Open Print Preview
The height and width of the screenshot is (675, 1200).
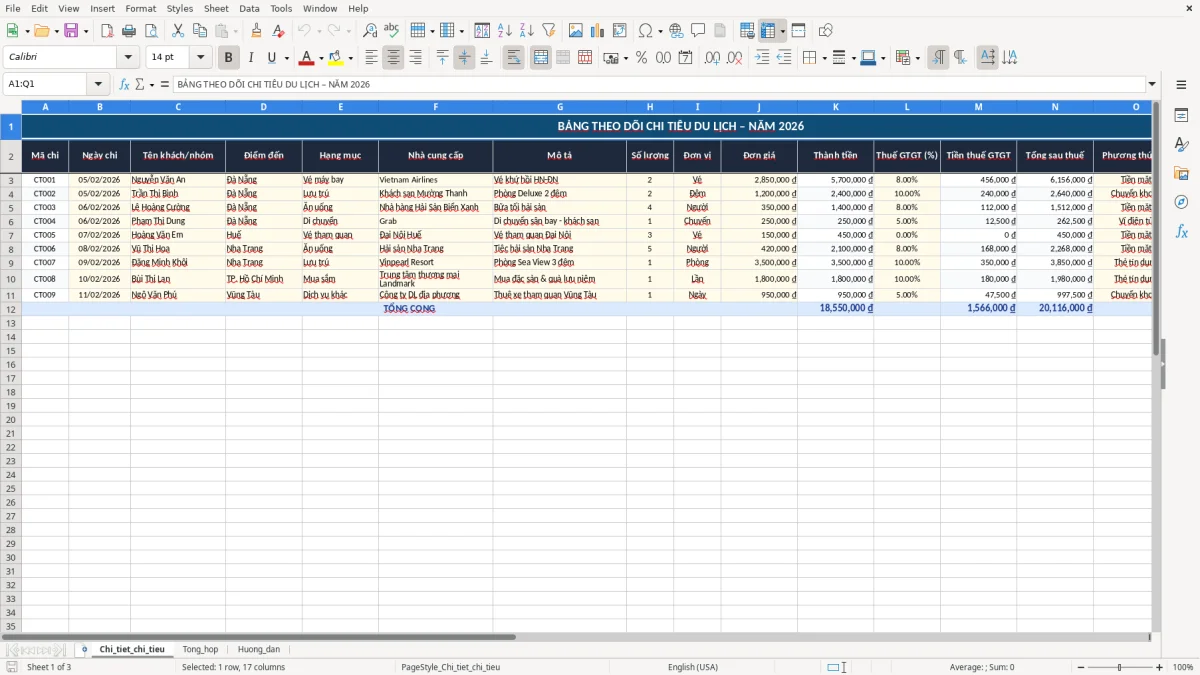coord(150,31)
